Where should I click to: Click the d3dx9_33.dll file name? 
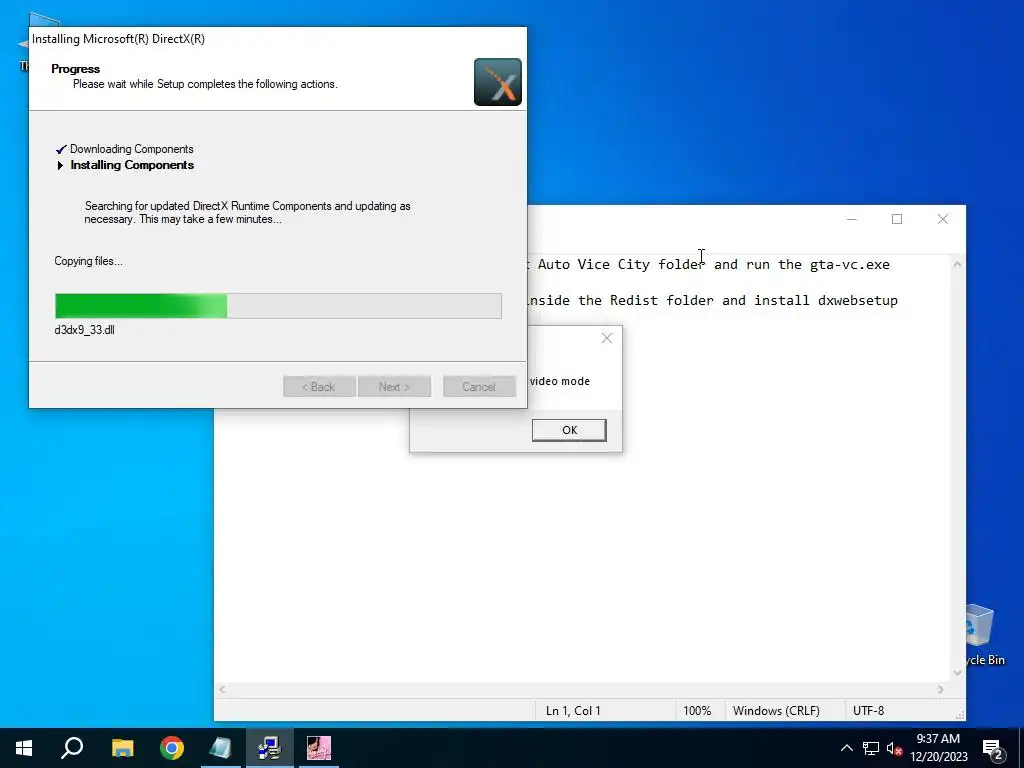click(x=84, y=330)
